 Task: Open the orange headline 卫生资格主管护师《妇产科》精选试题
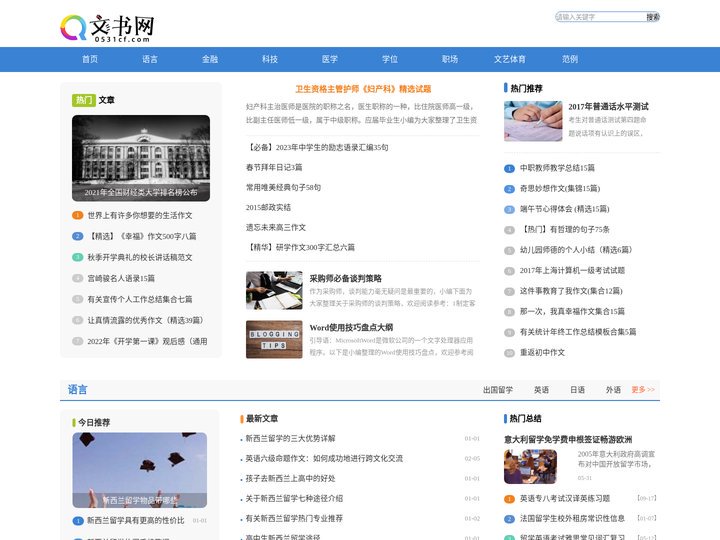[363, 89]
